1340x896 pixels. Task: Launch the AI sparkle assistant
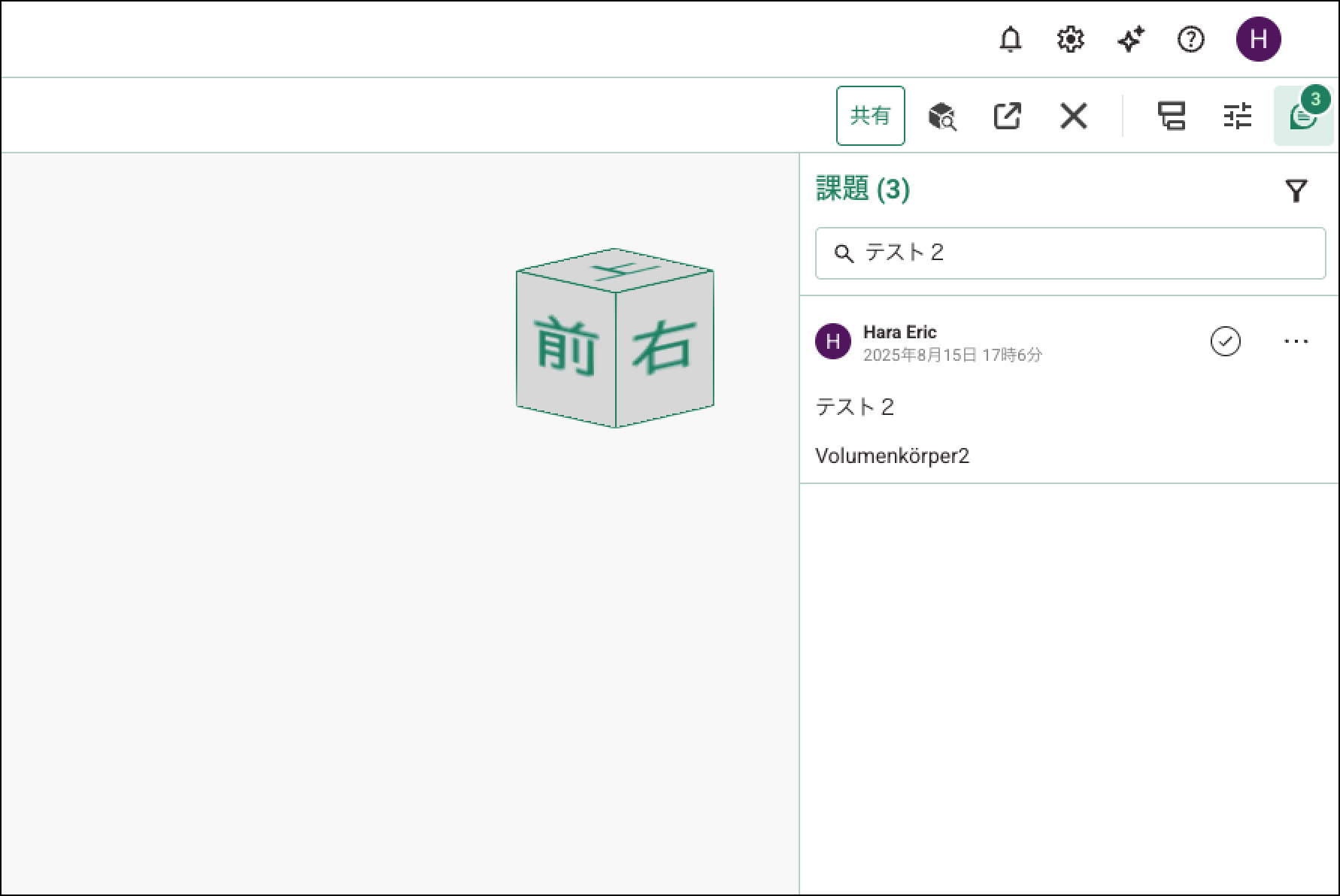(x=1130, y=39)
